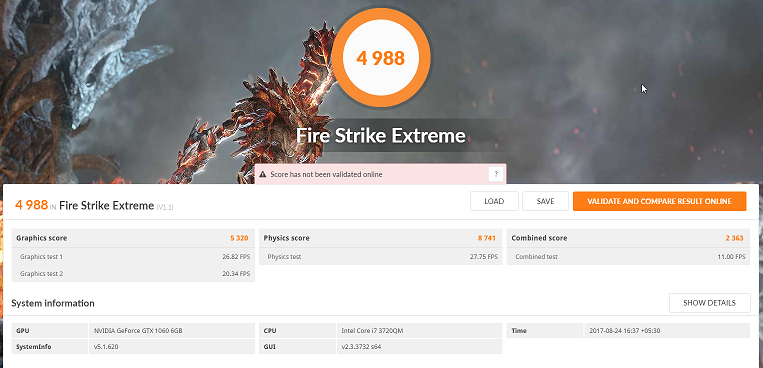763x368 pixels.
Task: Click the Graphics test 1 result row
Action: [133, 257]
